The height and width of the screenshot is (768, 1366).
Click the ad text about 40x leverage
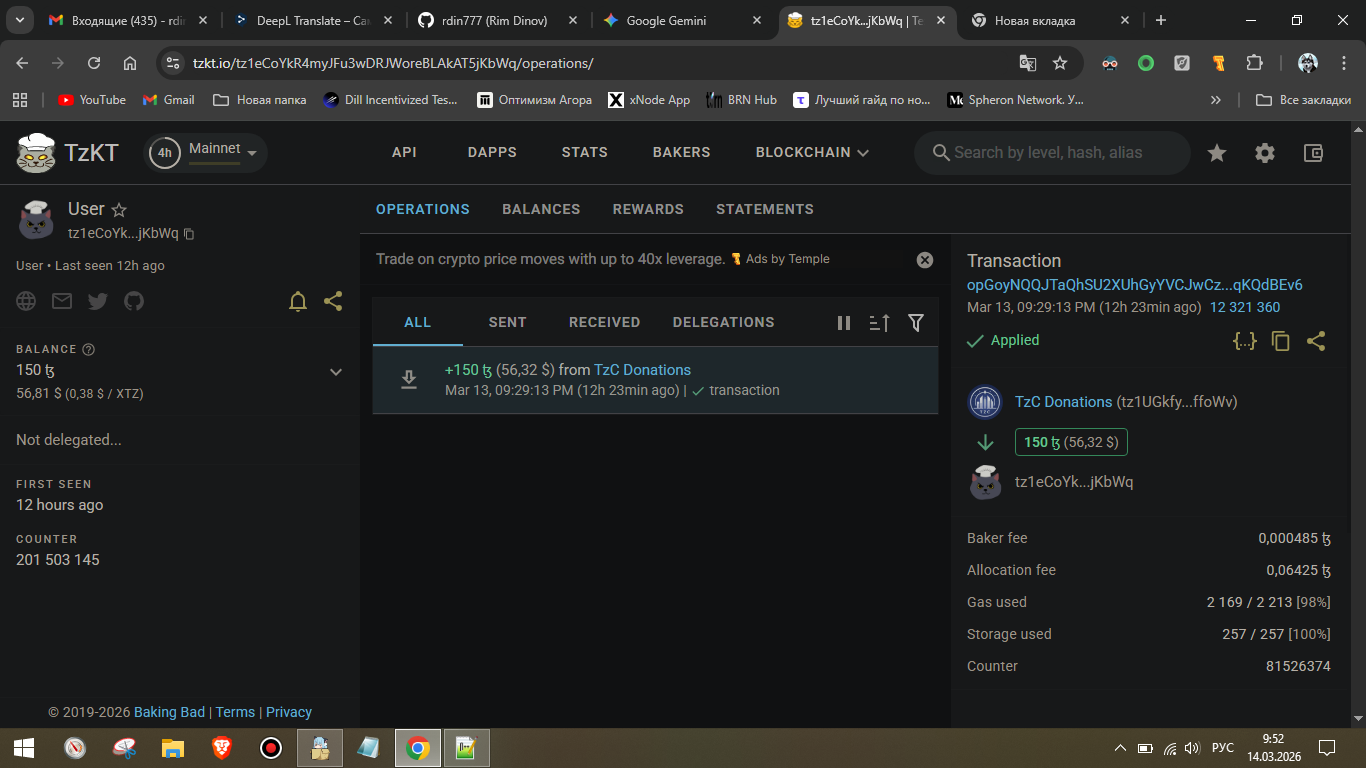[x=550, y=259]
